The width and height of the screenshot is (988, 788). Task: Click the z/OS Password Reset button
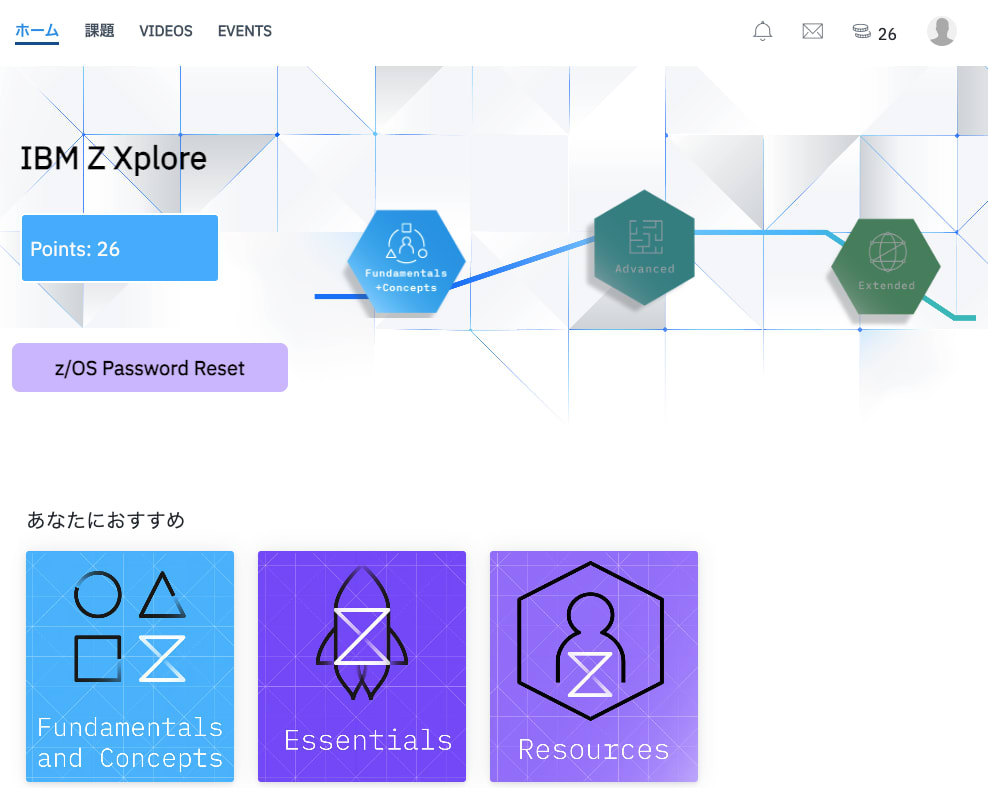149,367
